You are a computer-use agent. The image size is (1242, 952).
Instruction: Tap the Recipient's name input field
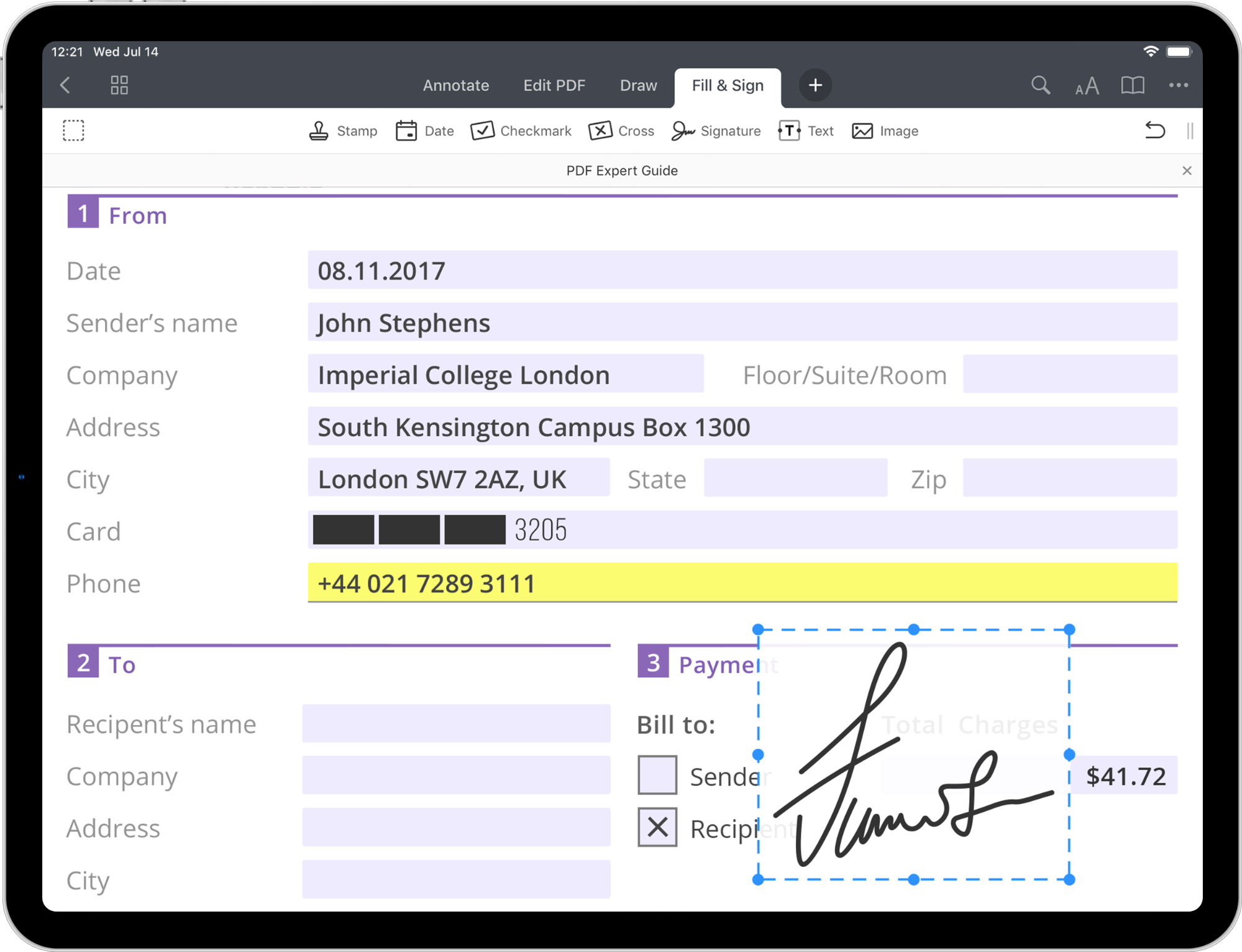point(456,723)
